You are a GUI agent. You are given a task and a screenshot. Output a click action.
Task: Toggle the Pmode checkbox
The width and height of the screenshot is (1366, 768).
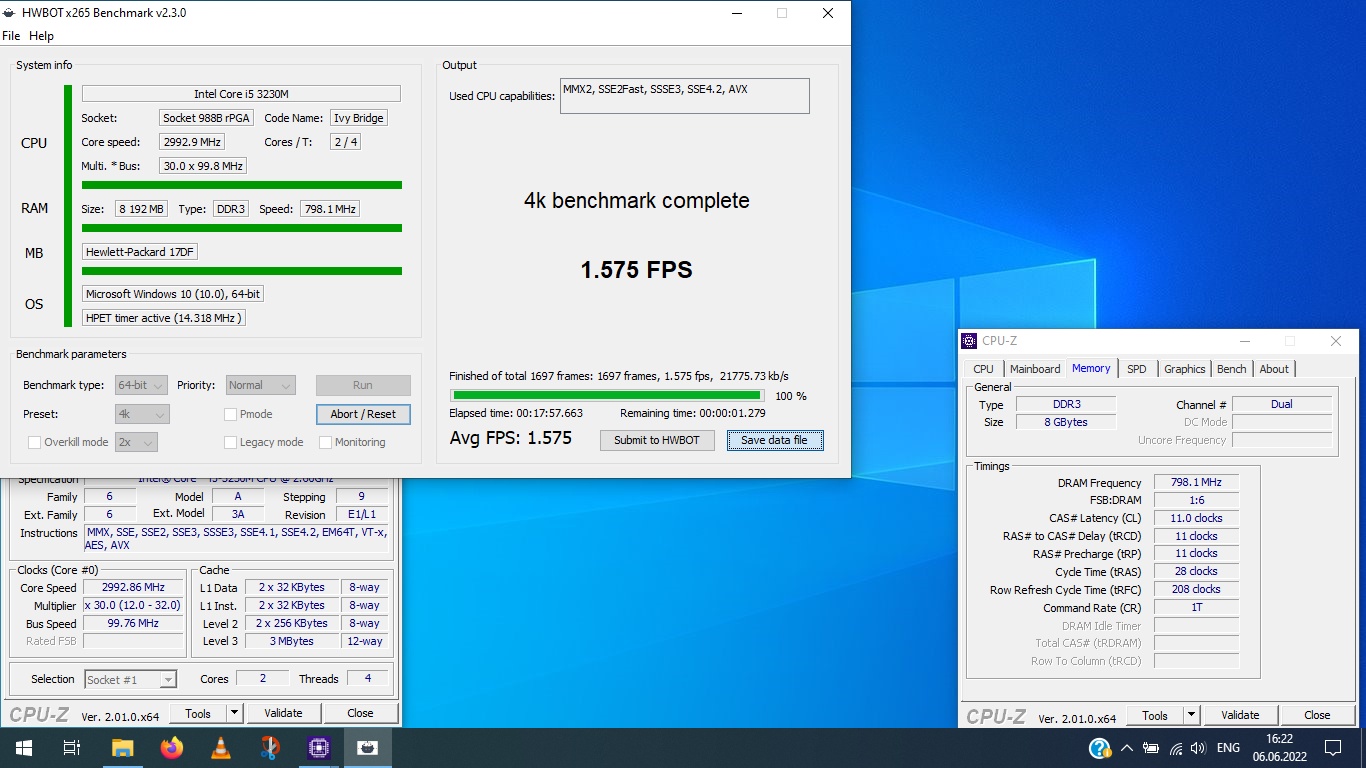point(231,414)
